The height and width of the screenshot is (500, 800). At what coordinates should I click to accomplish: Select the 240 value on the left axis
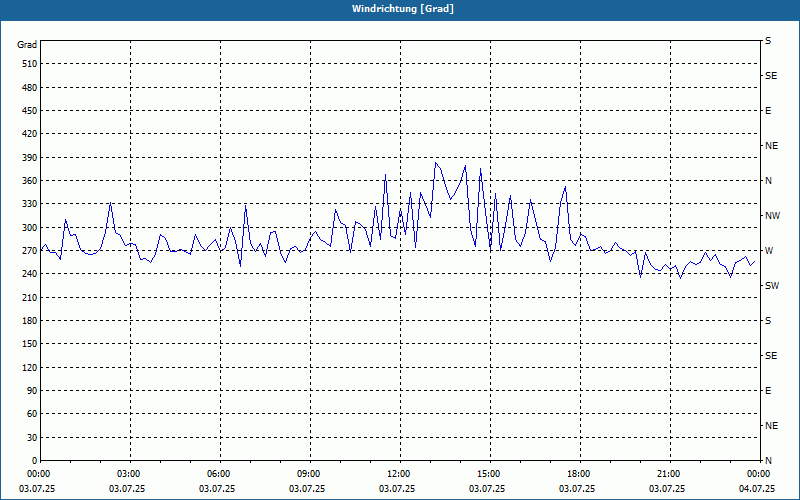tap(30, 274)
